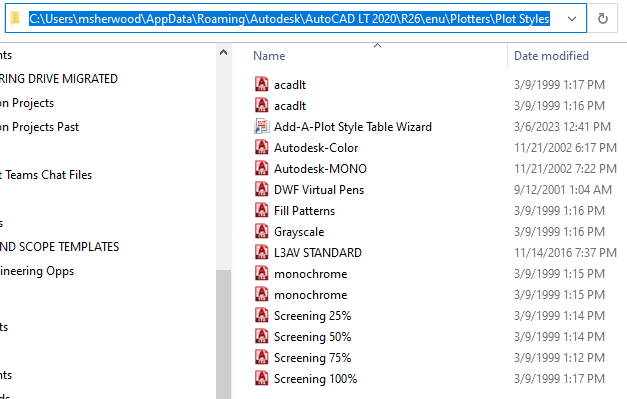Select the Autodesk-MONO file name

point(320,169)
